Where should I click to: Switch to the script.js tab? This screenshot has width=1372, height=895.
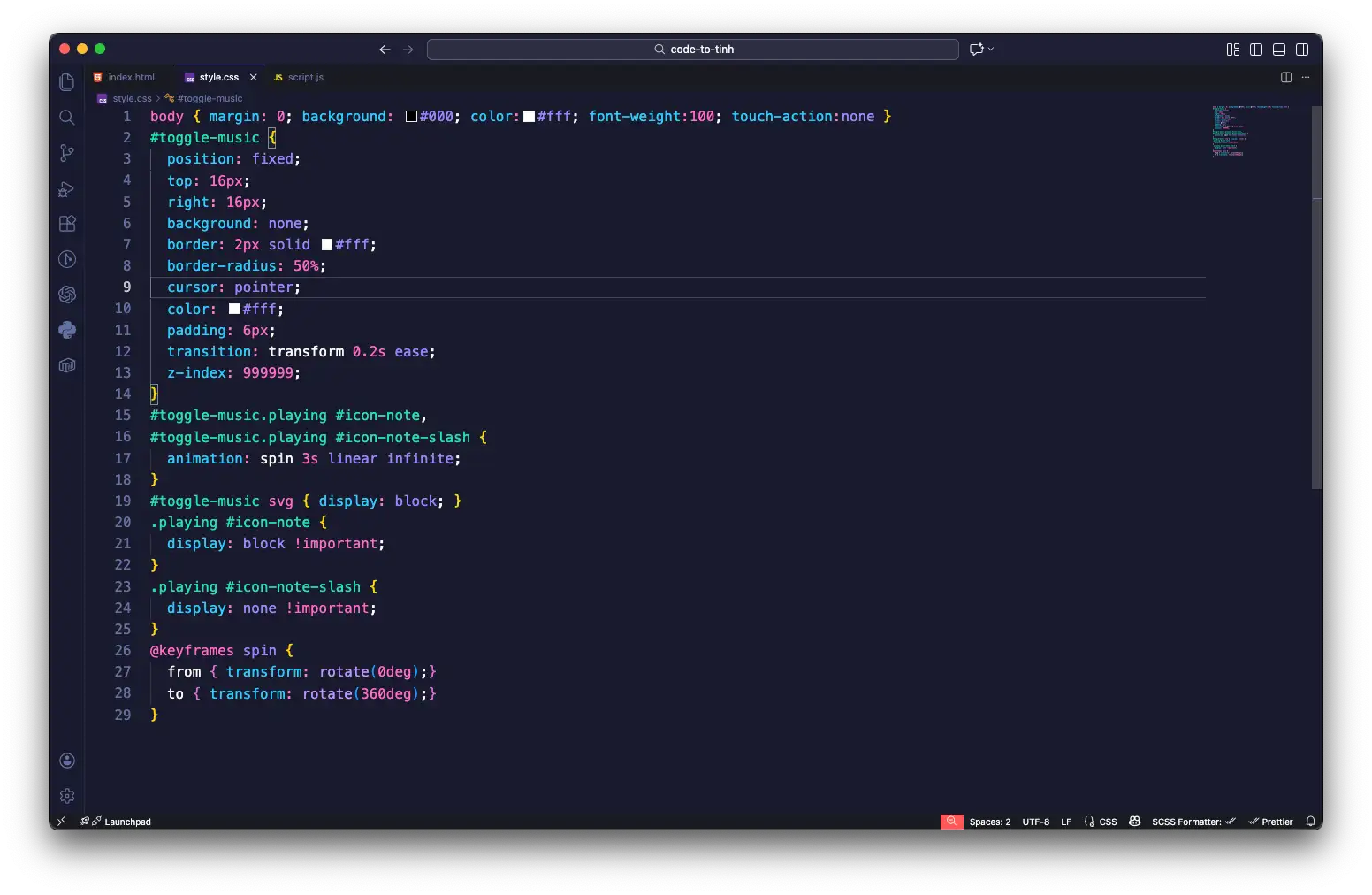305,77
